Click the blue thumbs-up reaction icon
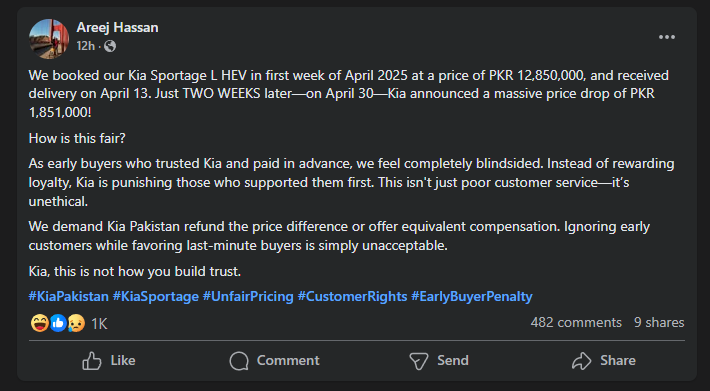 click(x=58, y=323)
